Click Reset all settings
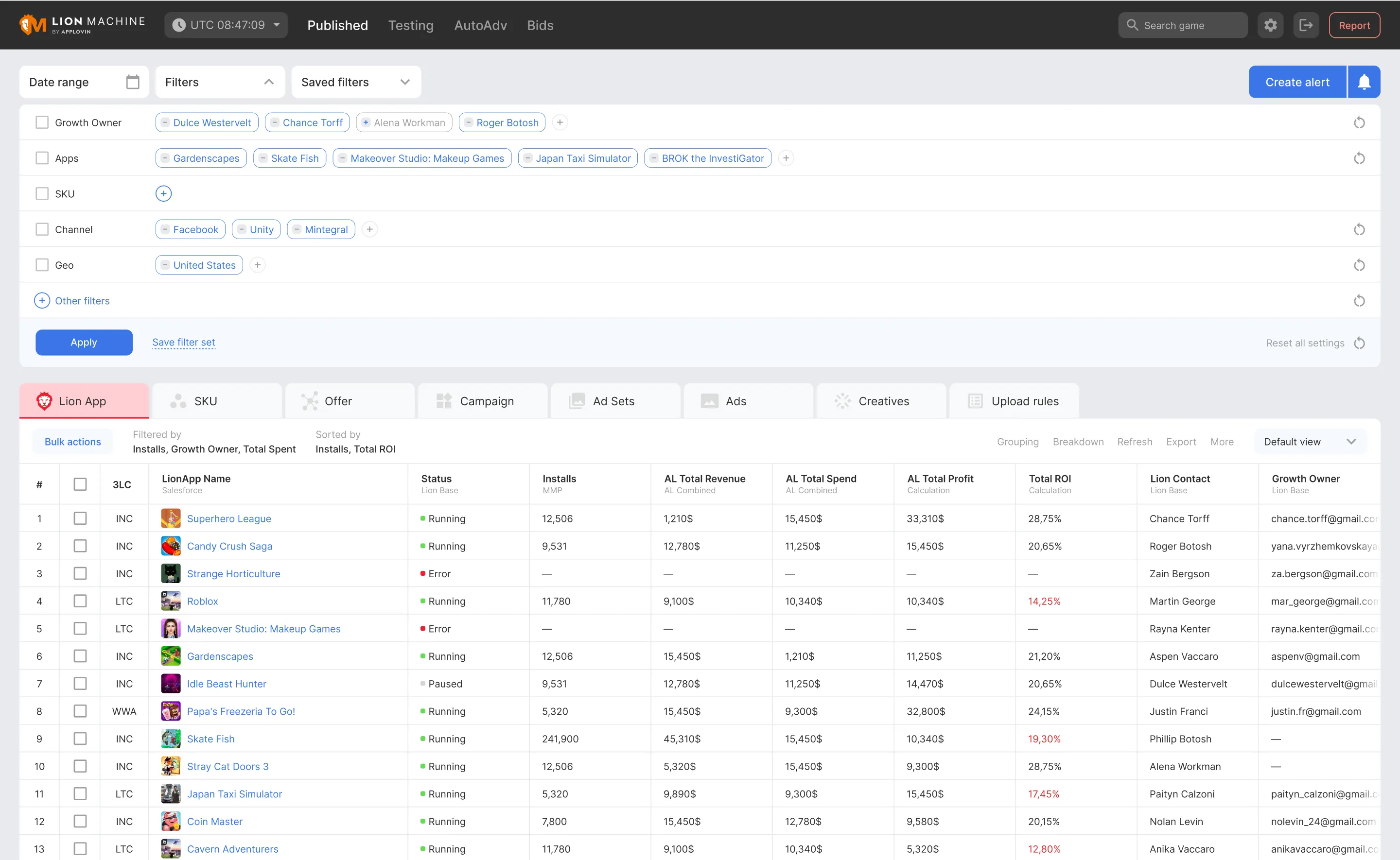 tap(1315, 343)
